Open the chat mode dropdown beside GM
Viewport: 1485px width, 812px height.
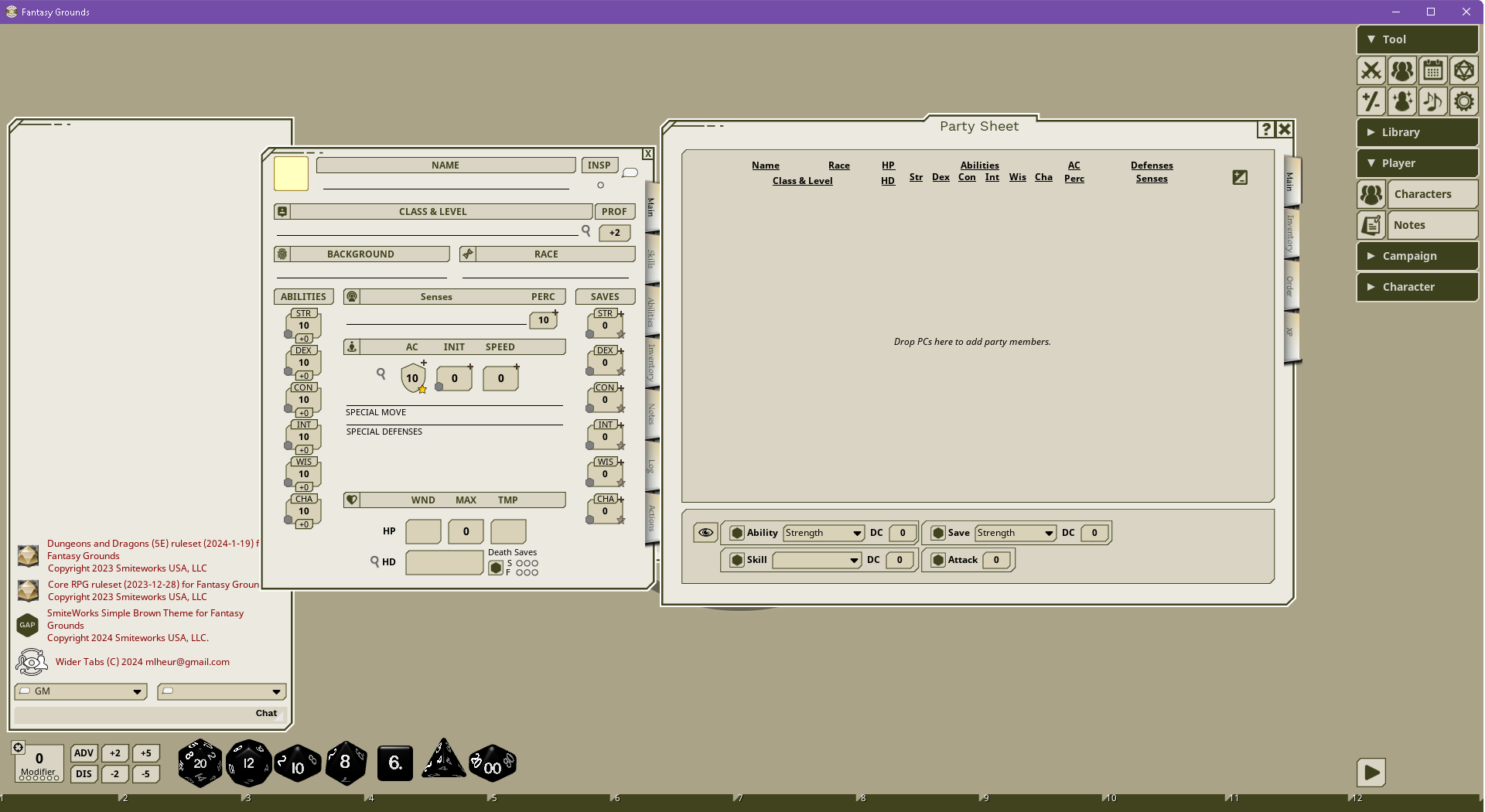[x=222, y=691]
